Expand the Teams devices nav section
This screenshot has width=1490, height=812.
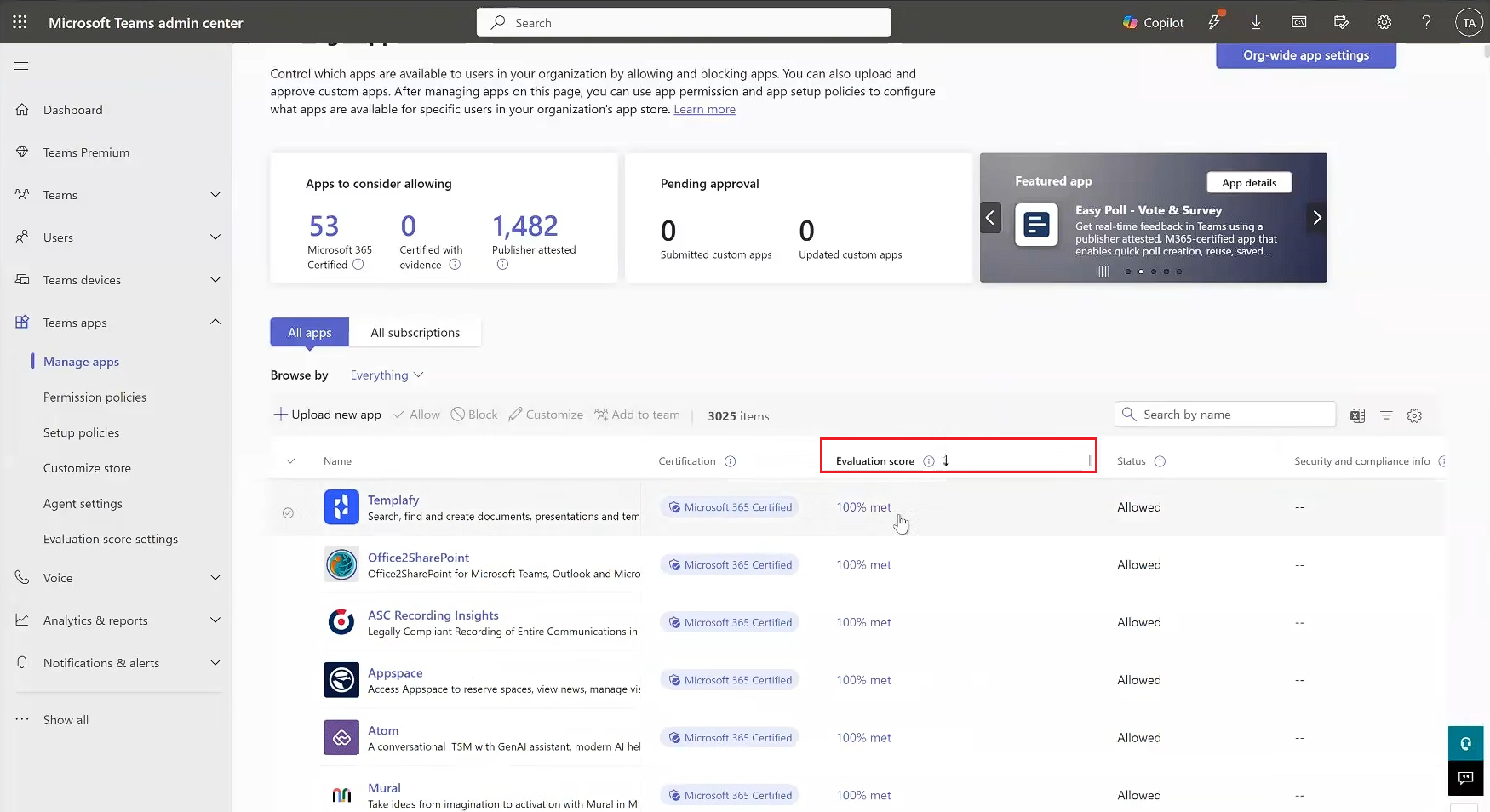tap(215, 280)
